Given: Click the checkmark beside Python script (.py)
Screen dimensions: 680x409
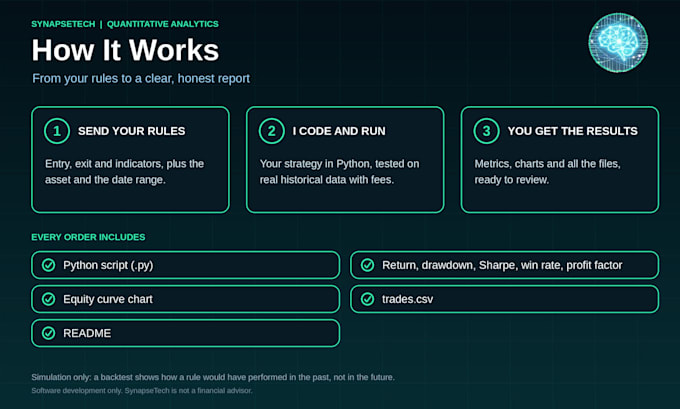Looking at the screenshot, I should click(x=49, y=265).
